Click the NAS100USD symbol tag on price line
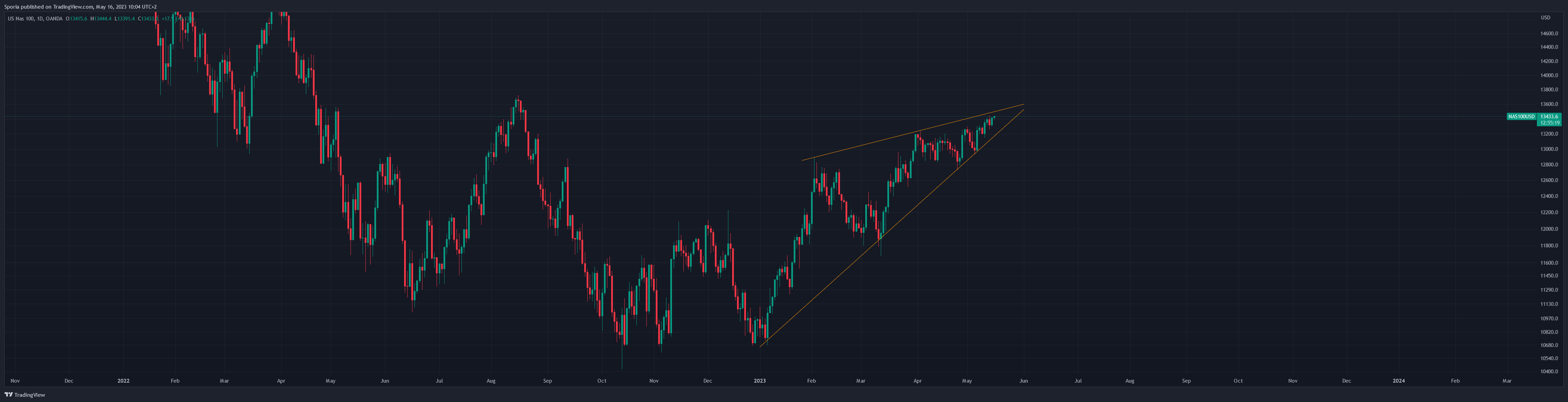1568x402 pixels. 1521,116
